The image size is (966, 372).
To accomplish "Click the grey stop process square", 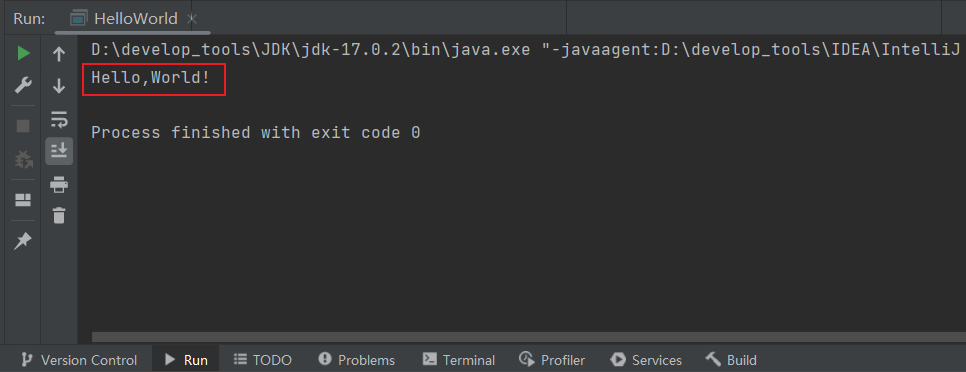I will (x=23, y=126).
